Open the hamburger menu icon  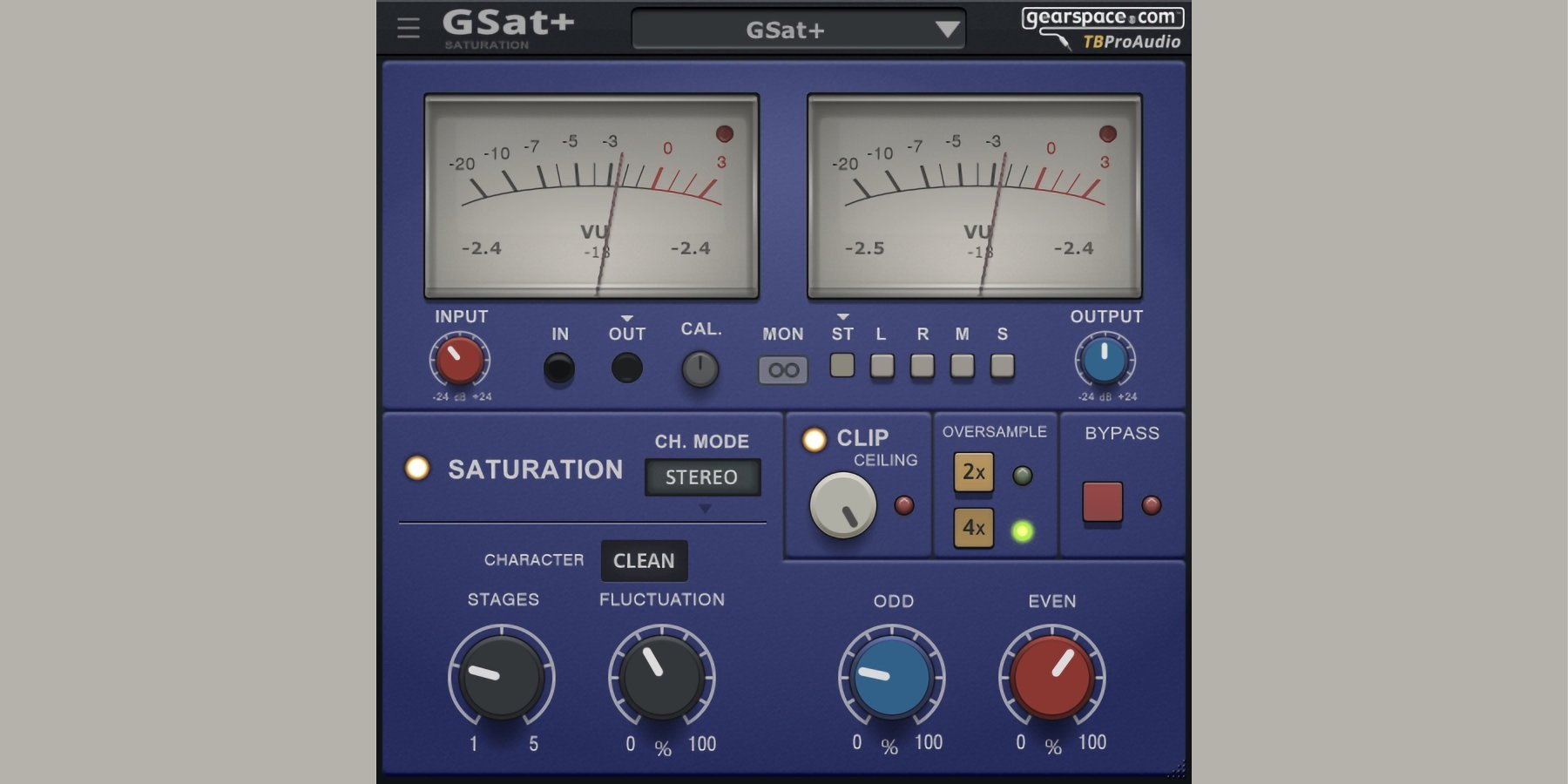coord(408,28)
